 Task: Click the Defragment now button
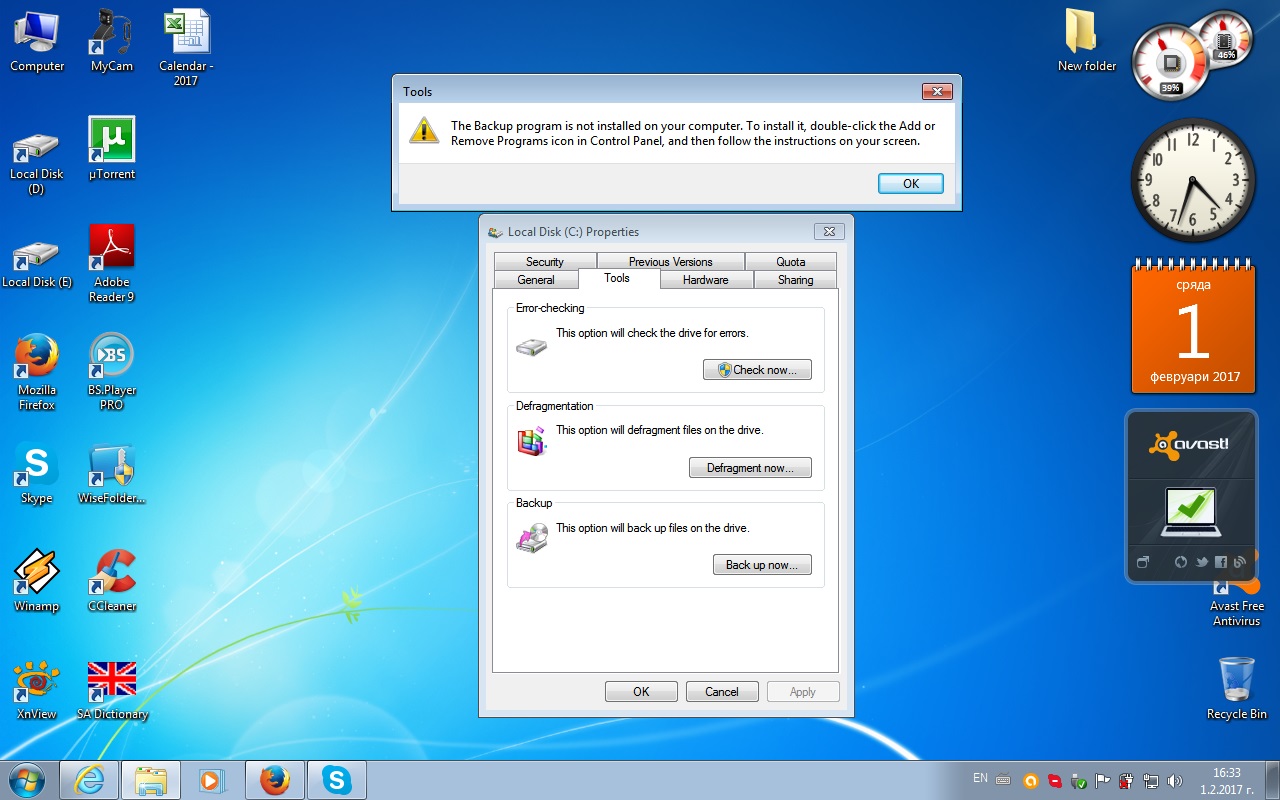[x=750, y=468]
